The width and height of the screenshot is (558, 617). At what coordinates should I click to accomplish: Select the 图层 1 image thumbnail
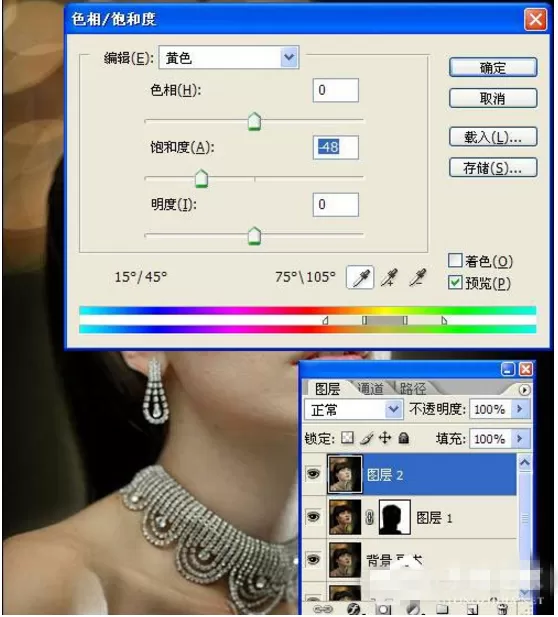(x=345, y=517)
